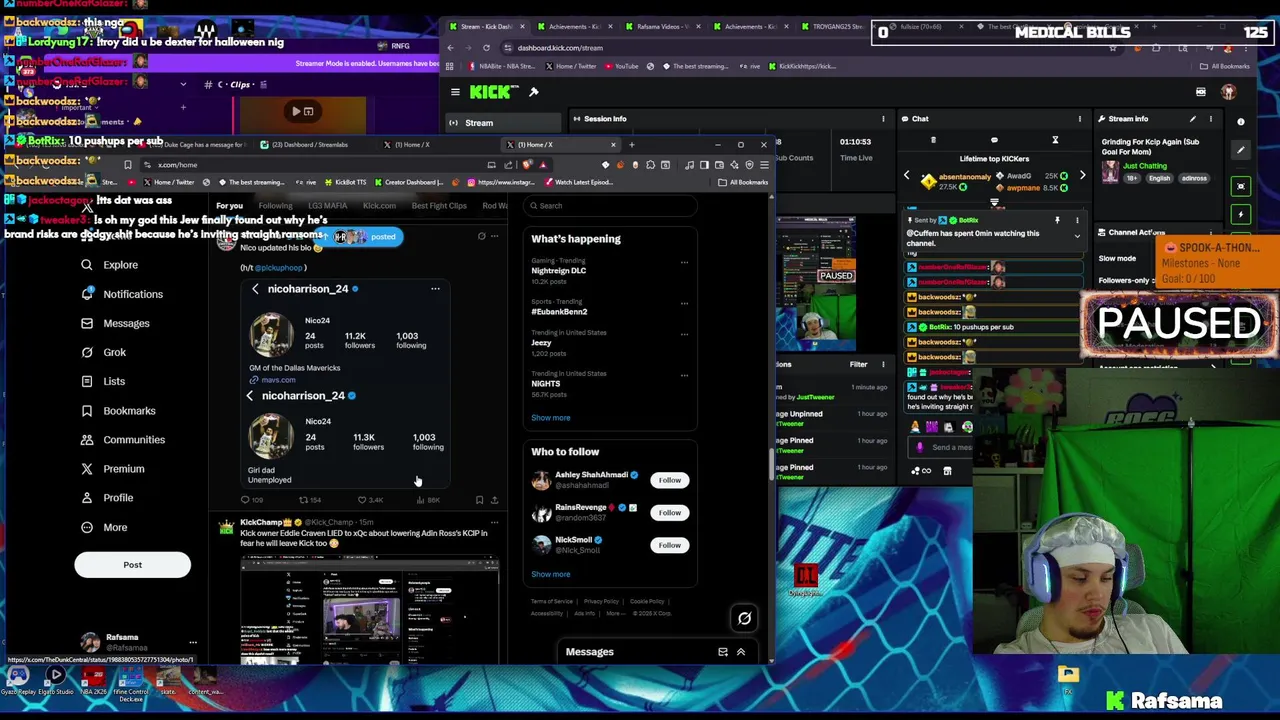The image size is (1280, 720).
Task: Open KickBot TTS bookmark
Action: pos(344,182)
